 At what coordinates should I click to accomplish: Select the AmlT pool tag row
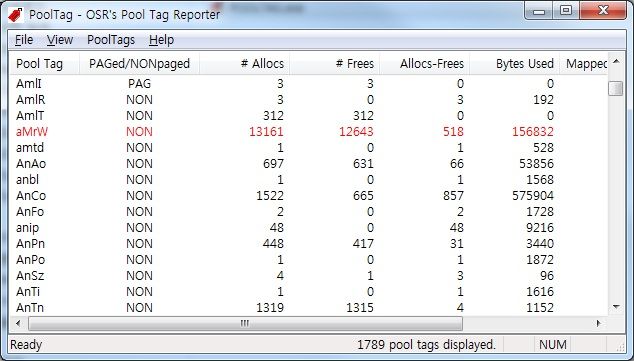click(309, 116)
